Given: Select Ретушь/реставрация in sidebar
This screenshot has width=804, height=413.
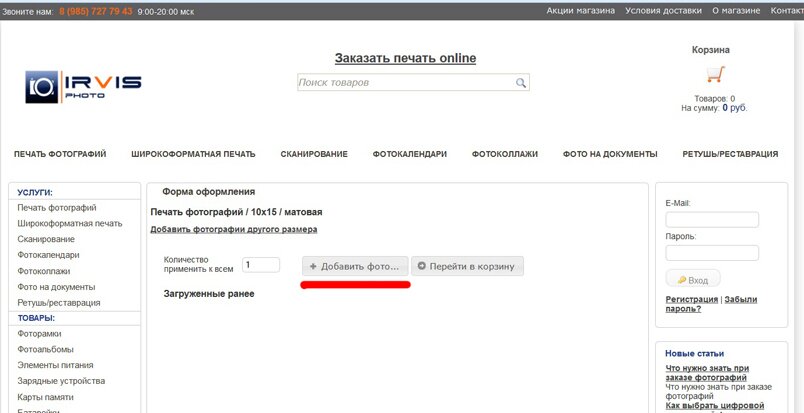Looking at the screenshot, I should point(59,303).
